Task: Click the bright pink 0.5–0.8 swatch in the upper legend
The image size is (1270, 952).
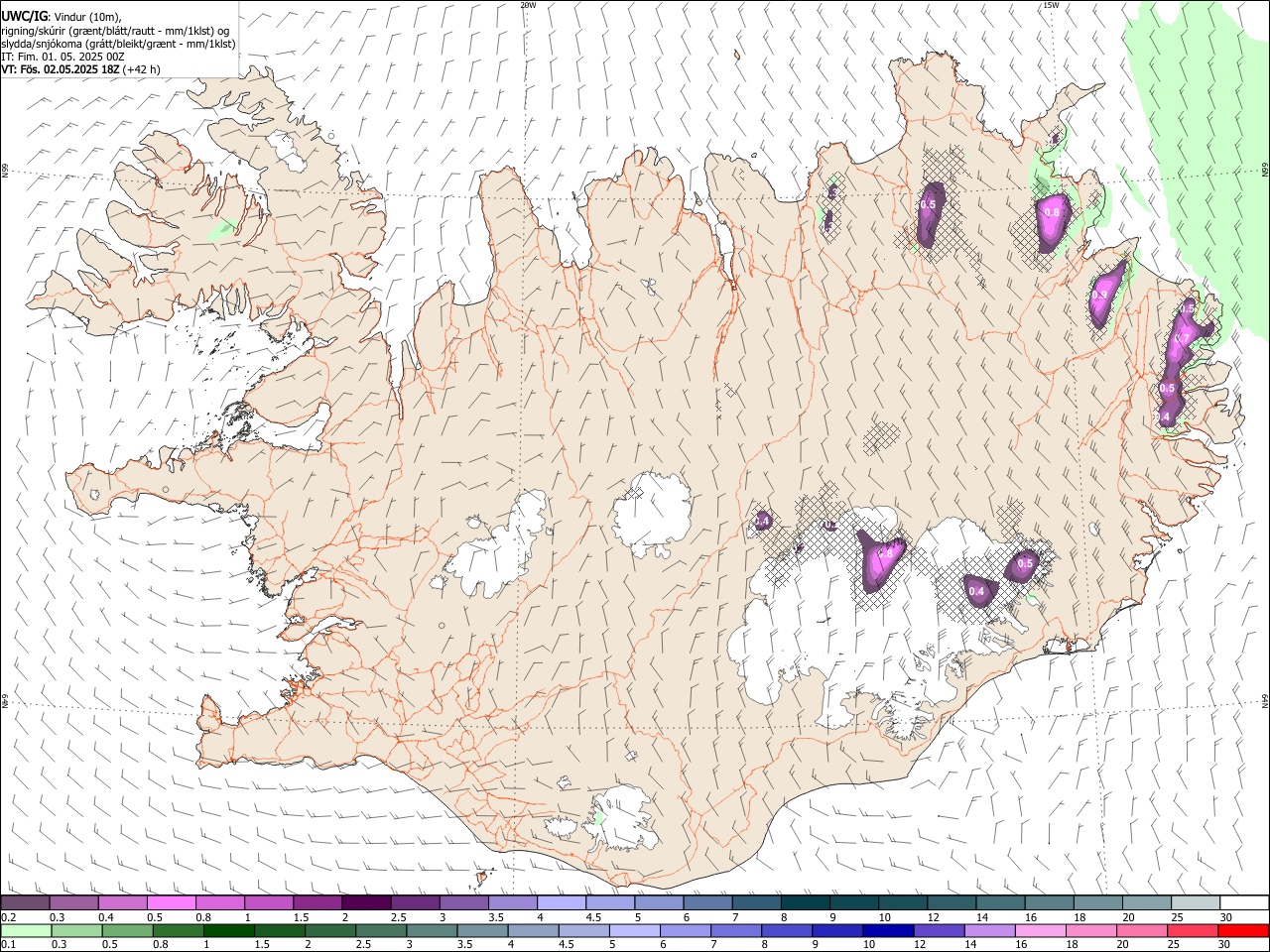Action: tap(172, 903)
